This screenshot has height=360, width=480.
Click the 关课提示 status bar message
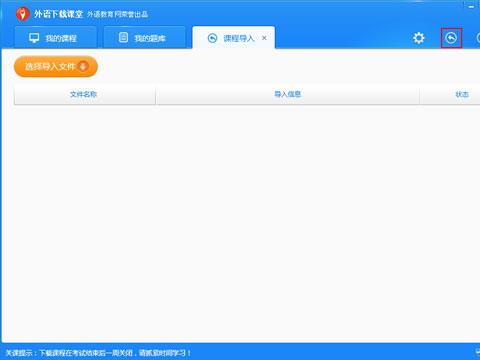pos(98,353)
